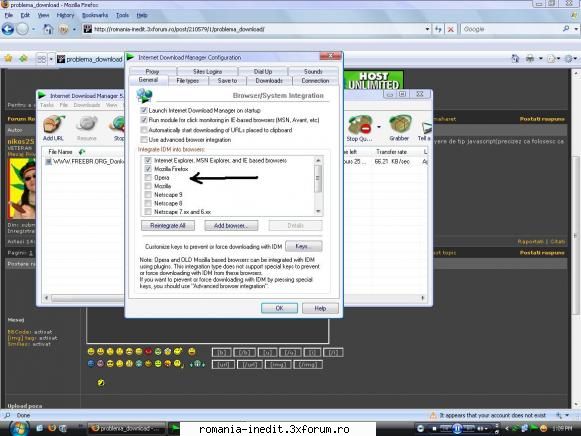Open search engine options dropdown arrow

coord(576,29)
